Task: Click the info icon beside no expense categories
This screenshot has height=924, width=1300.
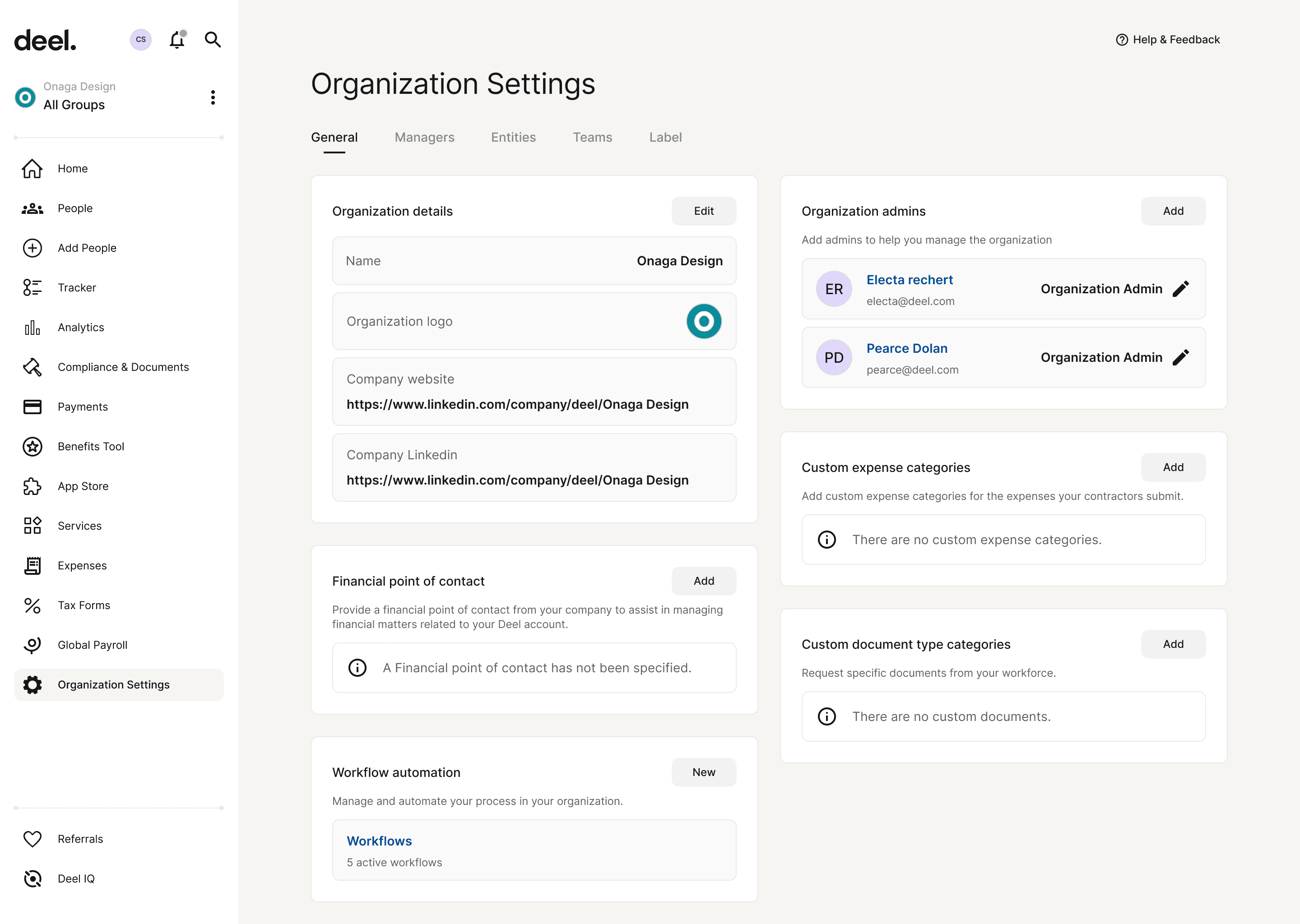Action: pyautogui.click(x=826, y=540)
